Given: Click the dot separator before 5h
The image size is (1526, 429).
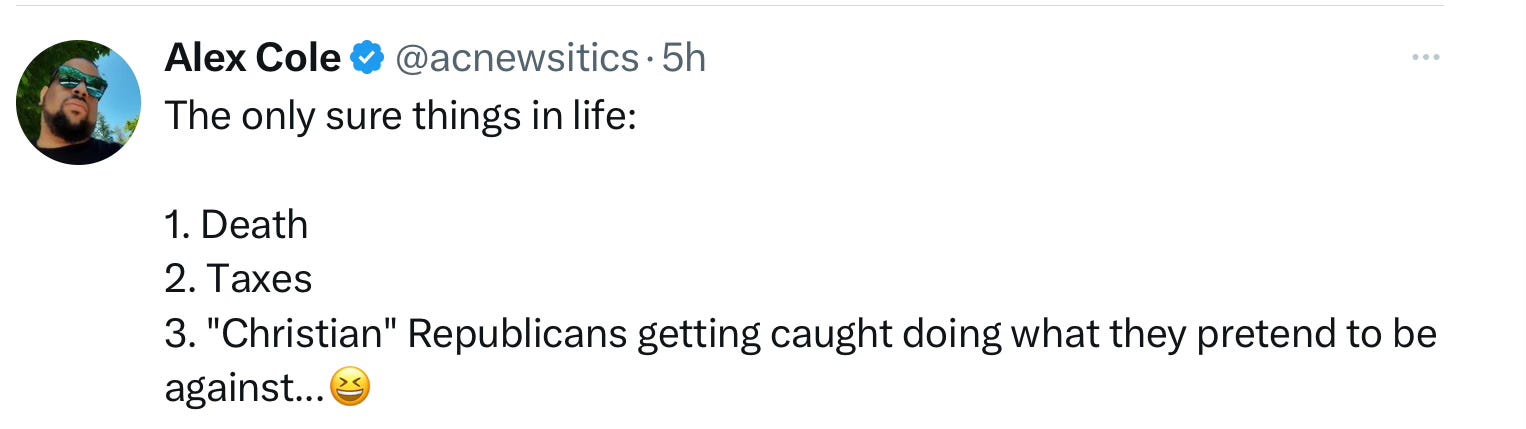Looking at the screenshot, I should [651, 61].
